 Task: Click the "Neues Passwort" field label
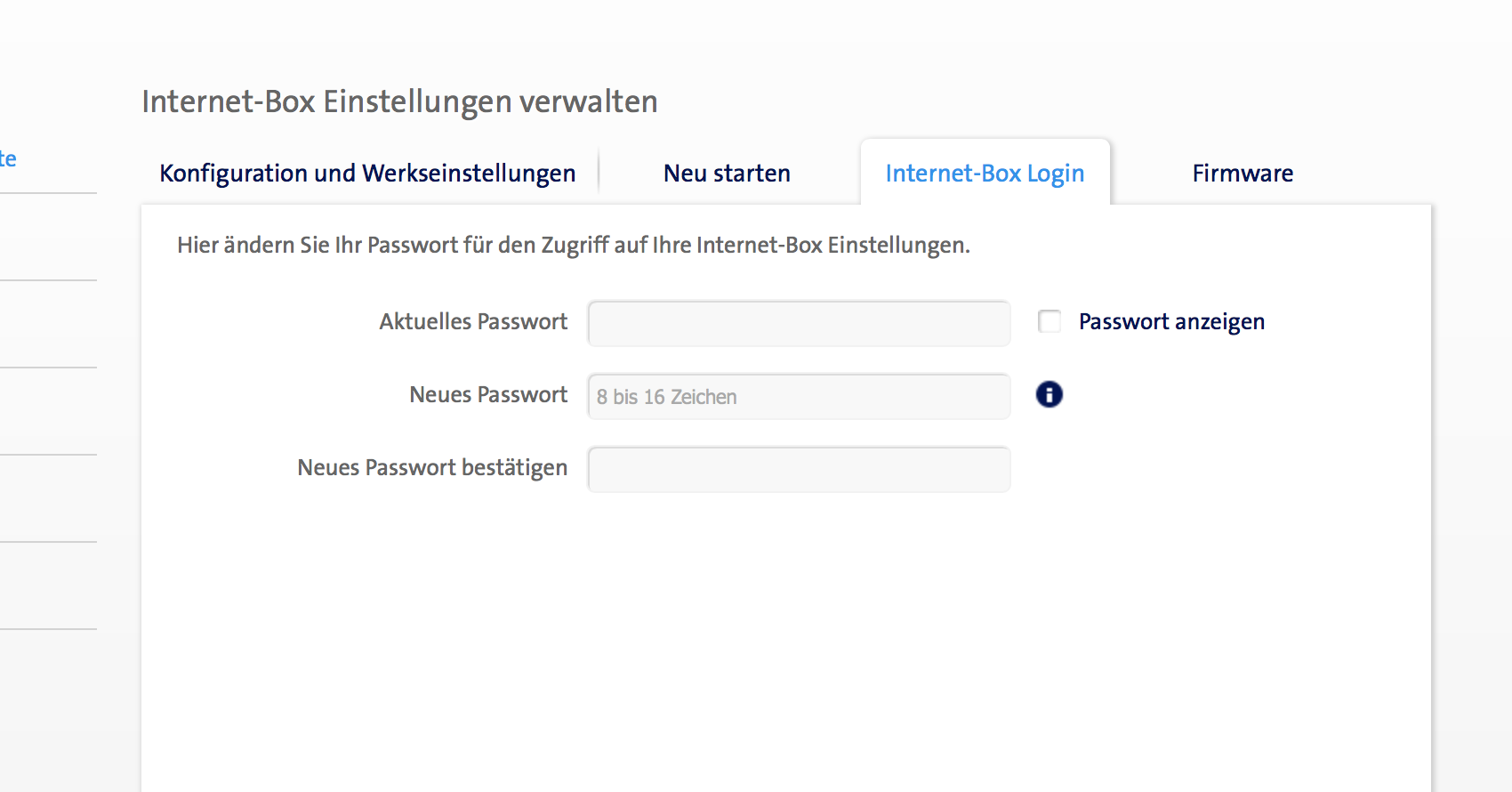tap(488, 394)
